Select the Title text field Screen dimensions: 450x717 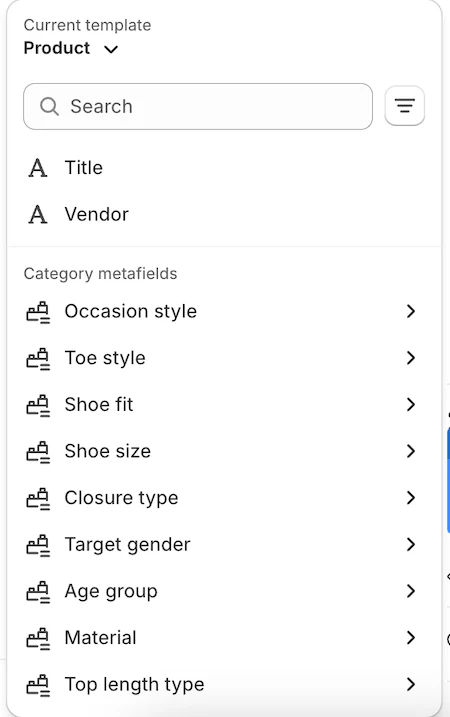click(x=84, y=167)
